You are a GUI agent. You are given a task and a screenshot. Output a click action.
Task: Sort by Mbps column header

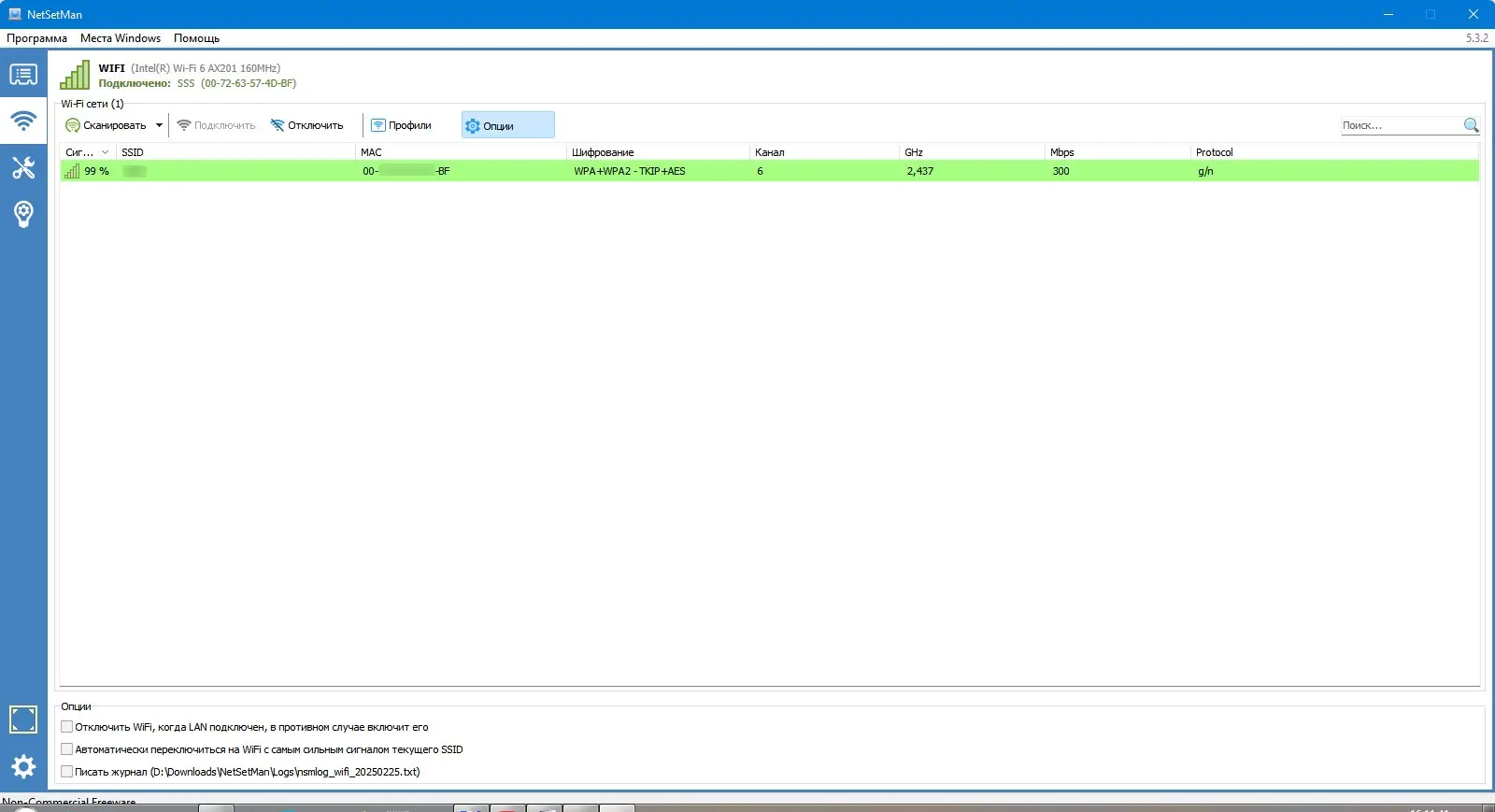point(1118,152)
